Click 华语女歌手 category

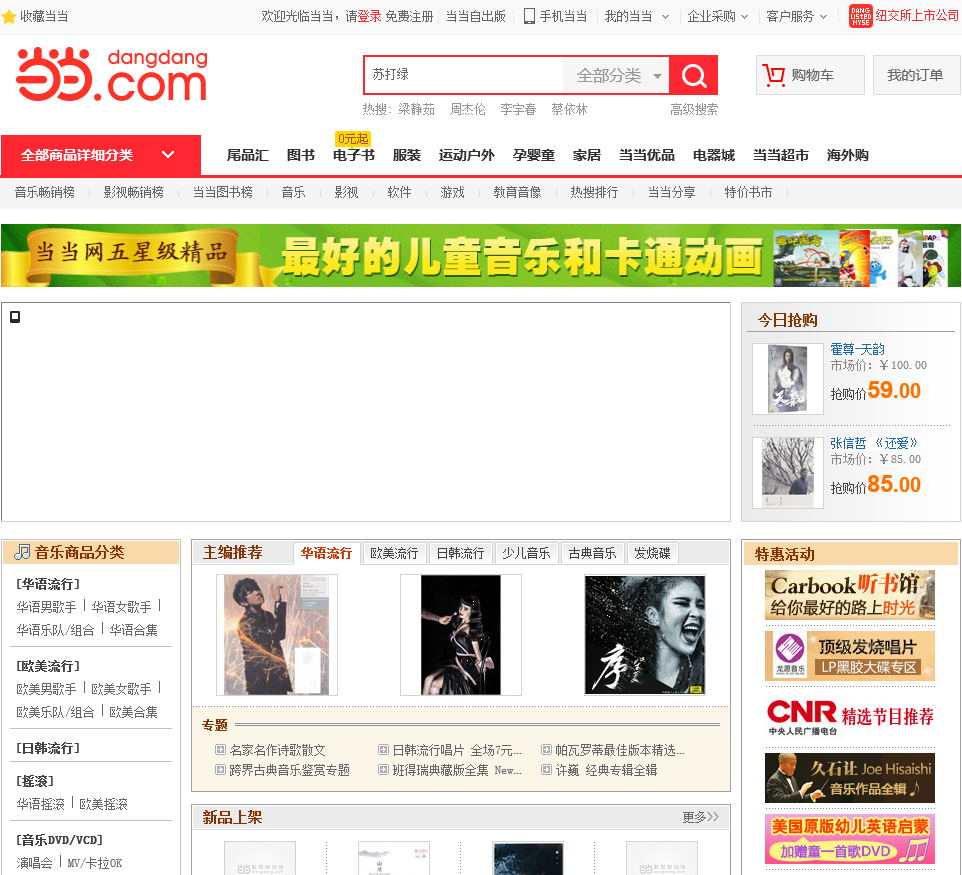[x=121, y=607]
